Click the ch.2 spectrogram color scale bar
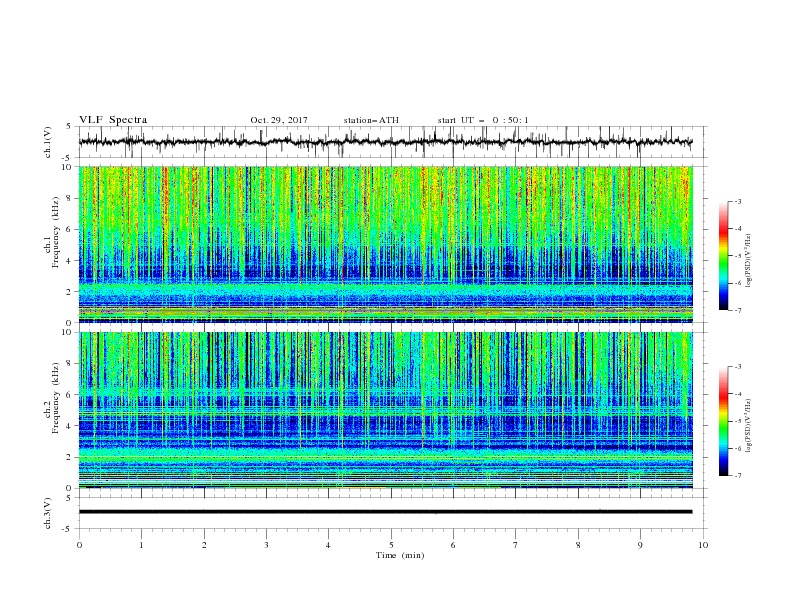Image resolution: width=792 pixels, height=612 pixels. (x=723, y=421)
